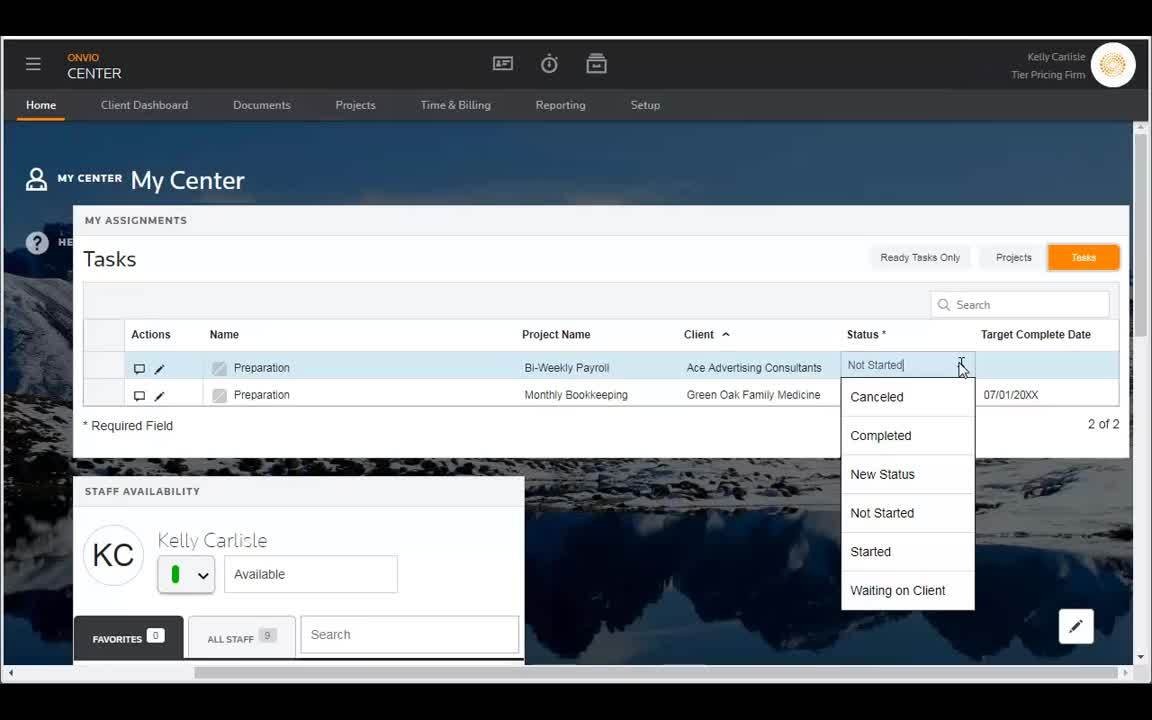This screenshot has width=1152, height=720.
Task: Click the tasks Search input field
Action: click(x=1028, y=305)
